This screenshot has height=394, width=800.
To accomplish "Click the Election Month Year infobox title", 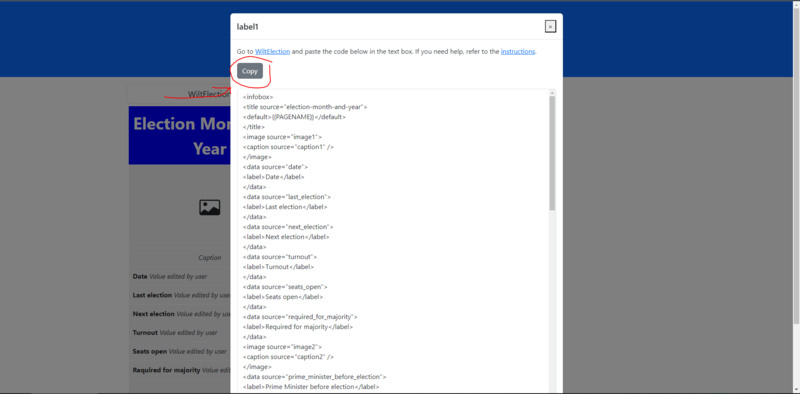I will (x=180, y=136).
